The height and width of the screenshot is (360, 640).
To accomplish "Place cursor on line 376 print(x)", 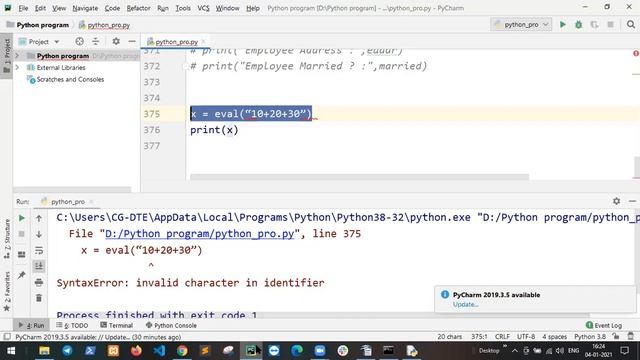I will pos(214,130).
